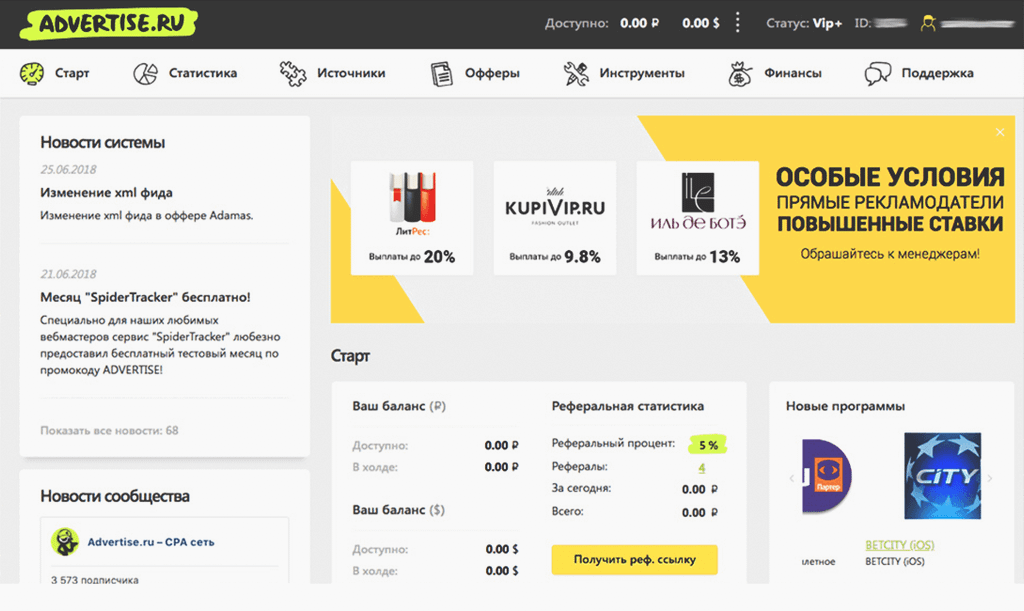This screenshot has width=1024, height=611.
Task: Click the speech bubbles Поддержка icon
Action: (x=878, y=73)
